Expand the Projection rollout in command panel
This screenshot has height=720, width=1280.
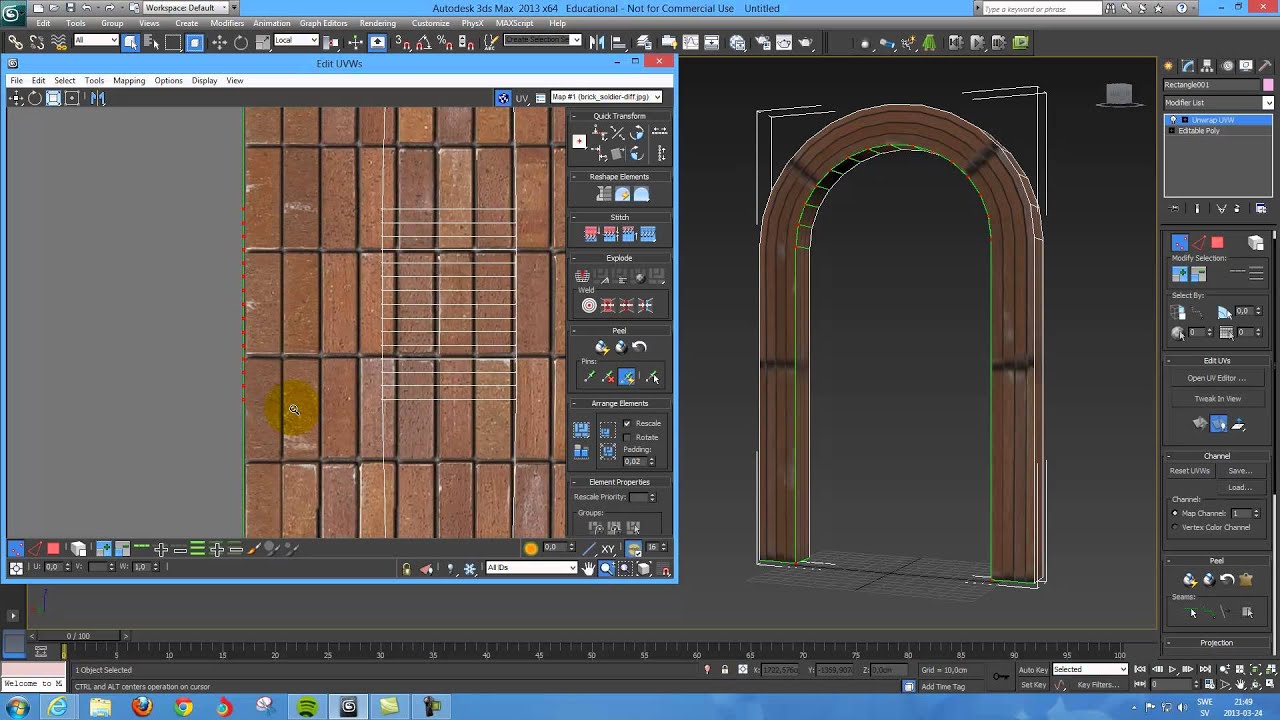tap(1217, 643)
